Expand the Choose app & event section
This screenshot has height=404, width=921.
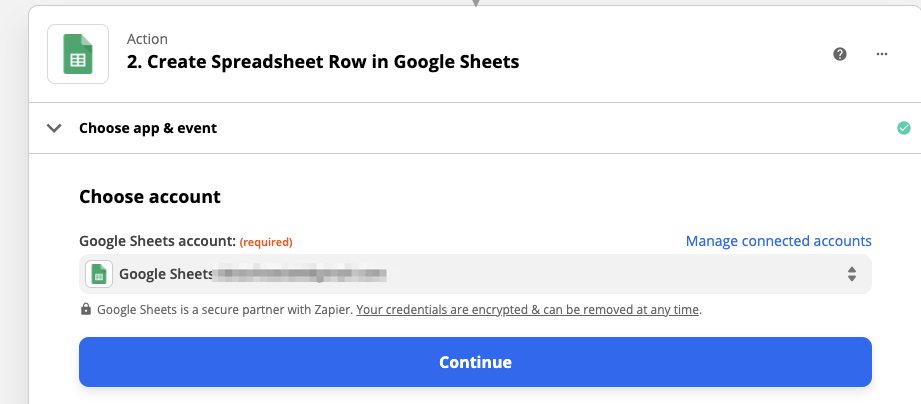148,128
